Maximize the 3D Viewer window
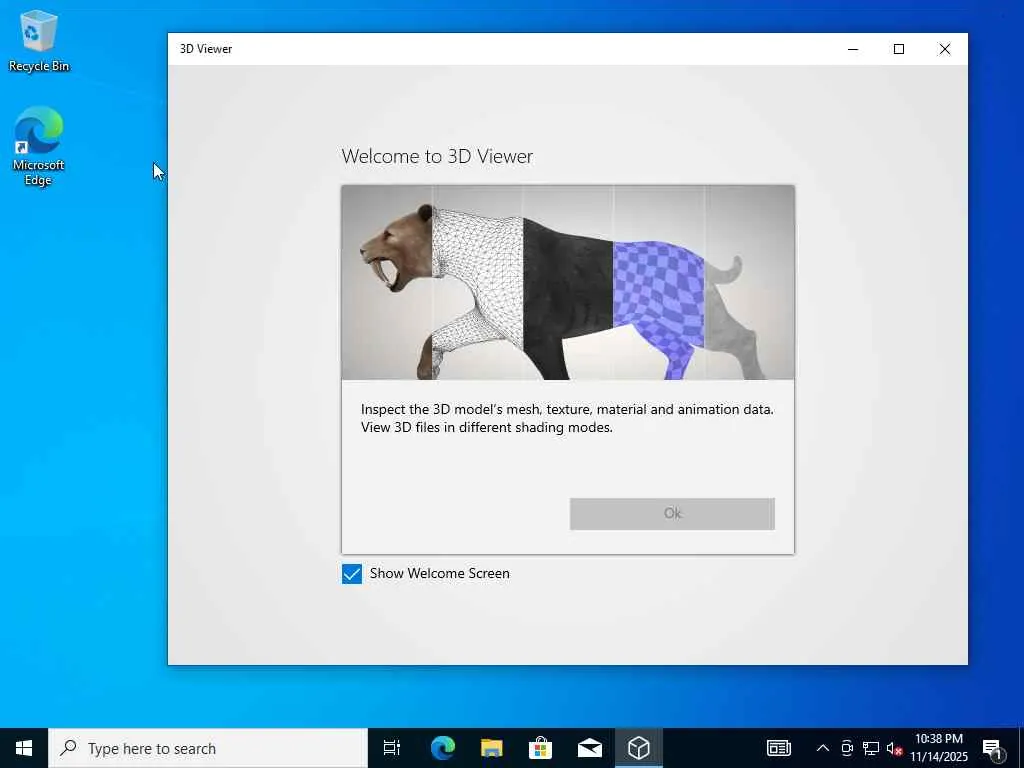The width and height of the screenshot is (1024, 768). (x=899, y=49)
